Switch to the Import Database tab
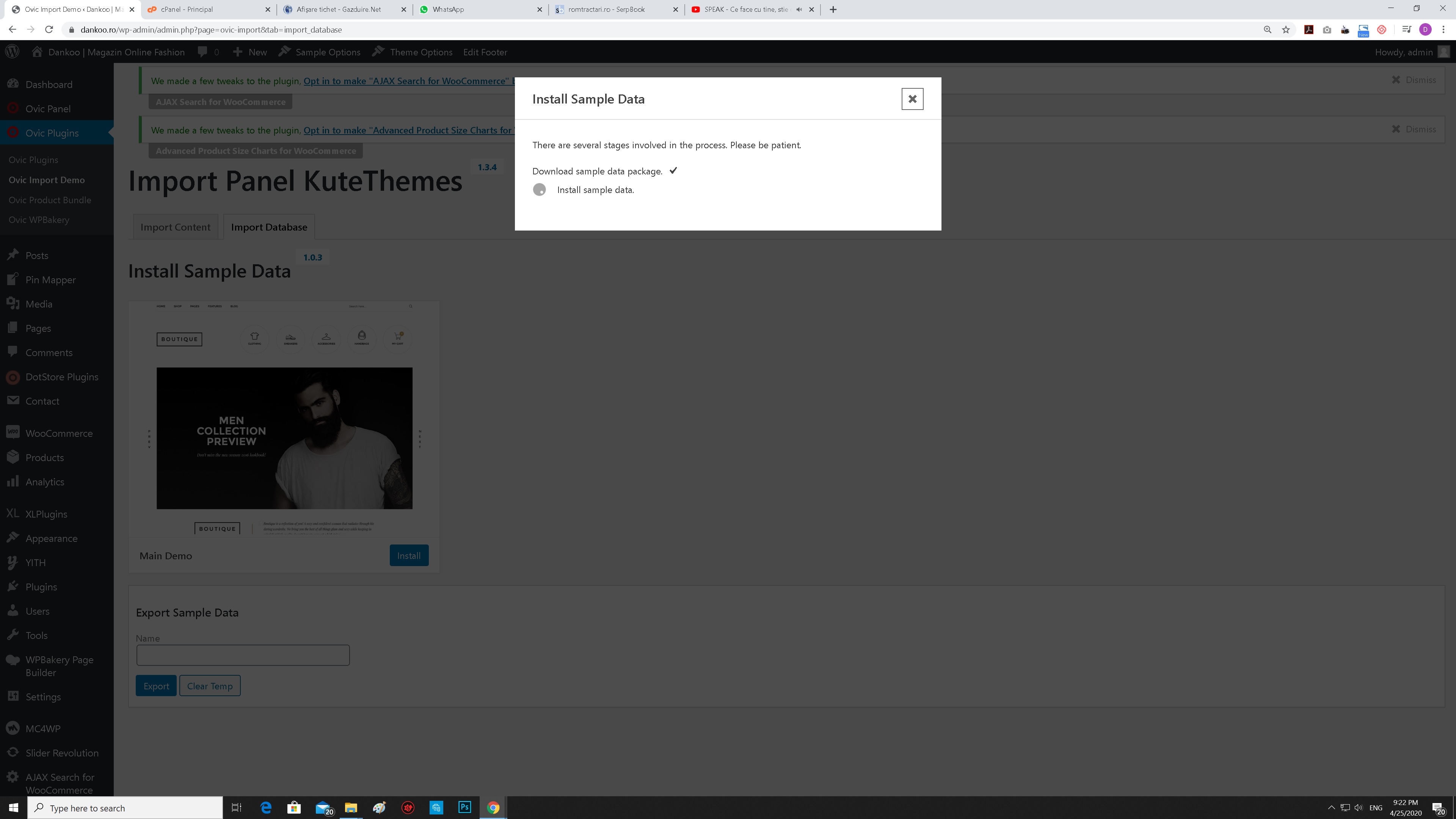This screenshot has width=1456, height=819. (x=269, y=227)
